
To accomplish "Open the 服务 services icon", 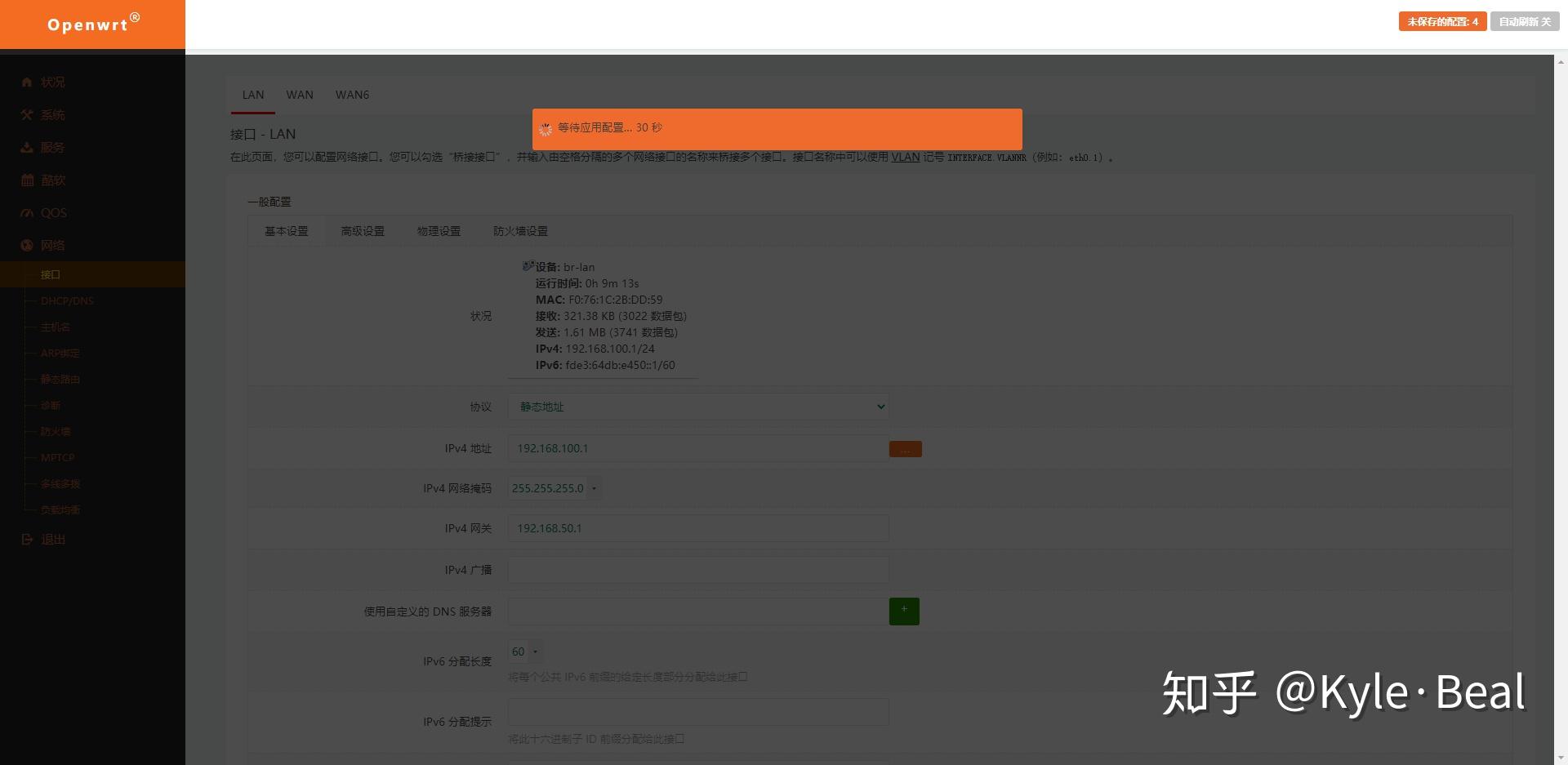I will [x=25, y=147].
